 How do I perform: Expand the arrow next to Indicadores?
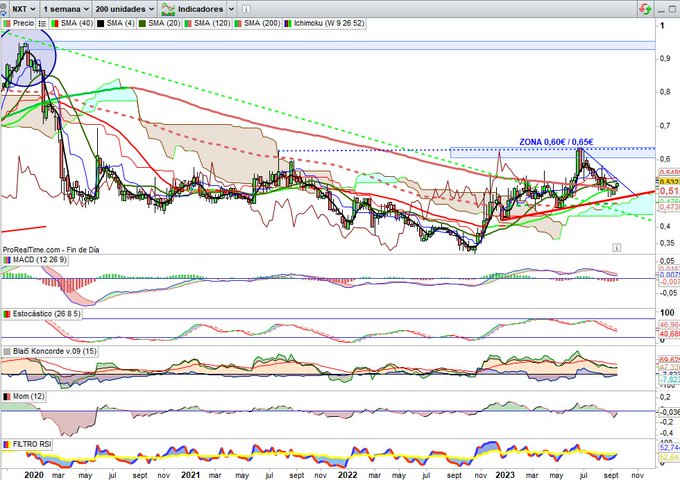(x=231, y=9)
